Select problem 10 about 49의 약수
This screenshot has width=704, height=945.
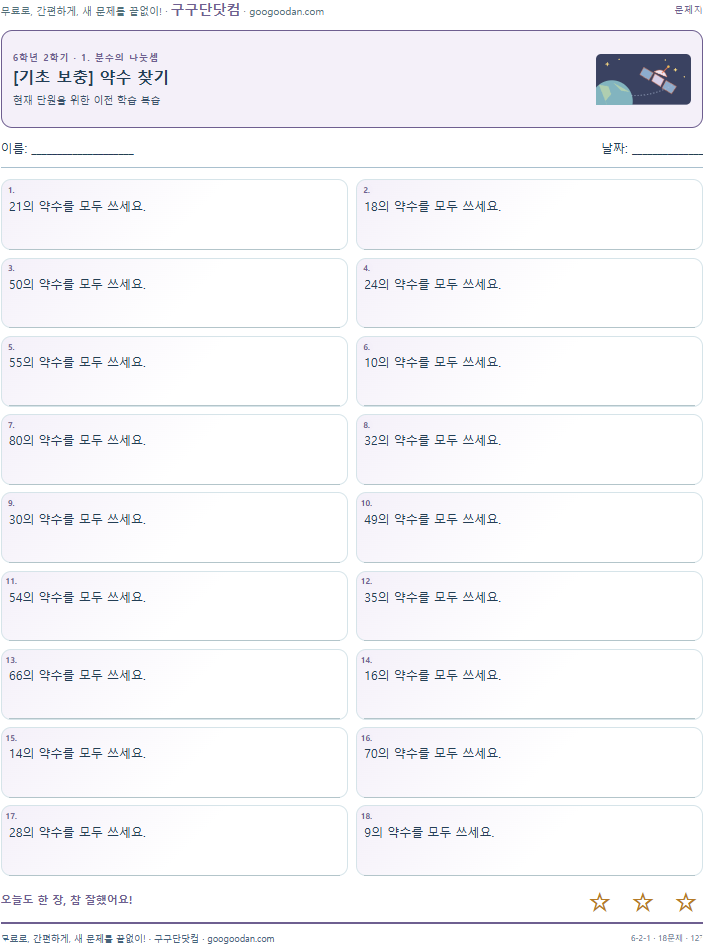coord(529,527)
